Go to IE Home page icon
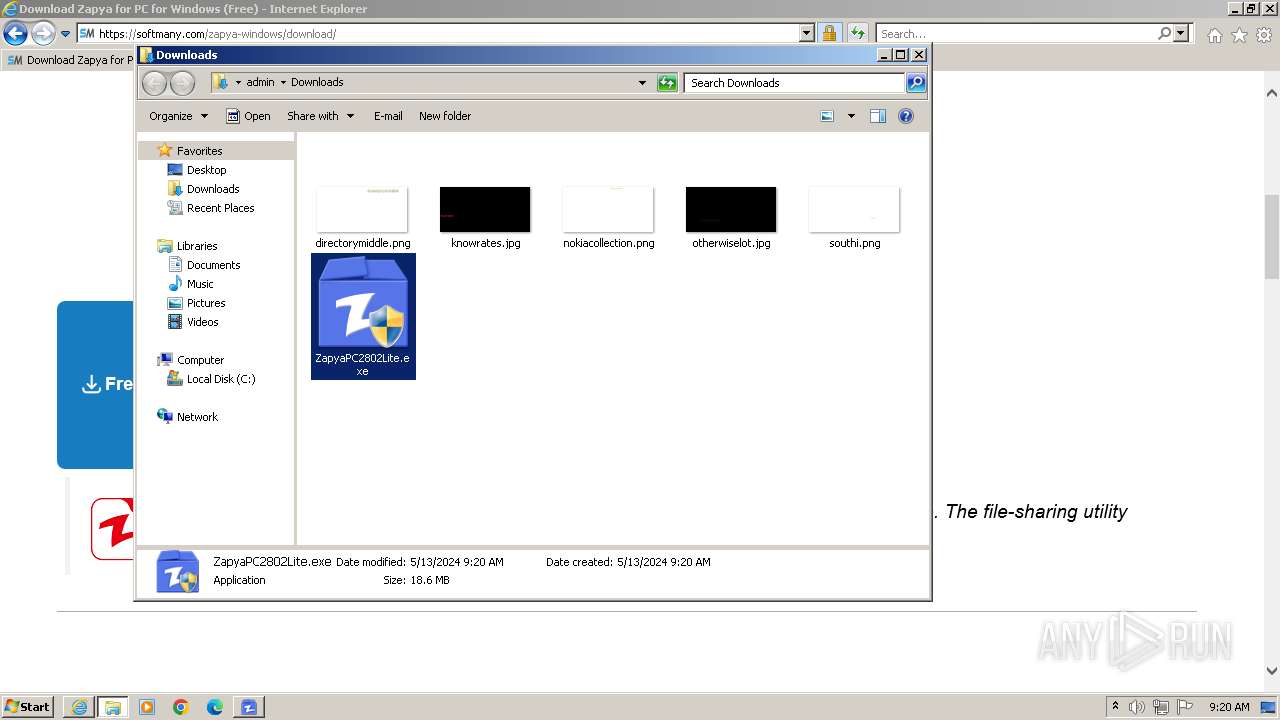1280x720 pixels. pyautogui.click(x=1214, y=35)
